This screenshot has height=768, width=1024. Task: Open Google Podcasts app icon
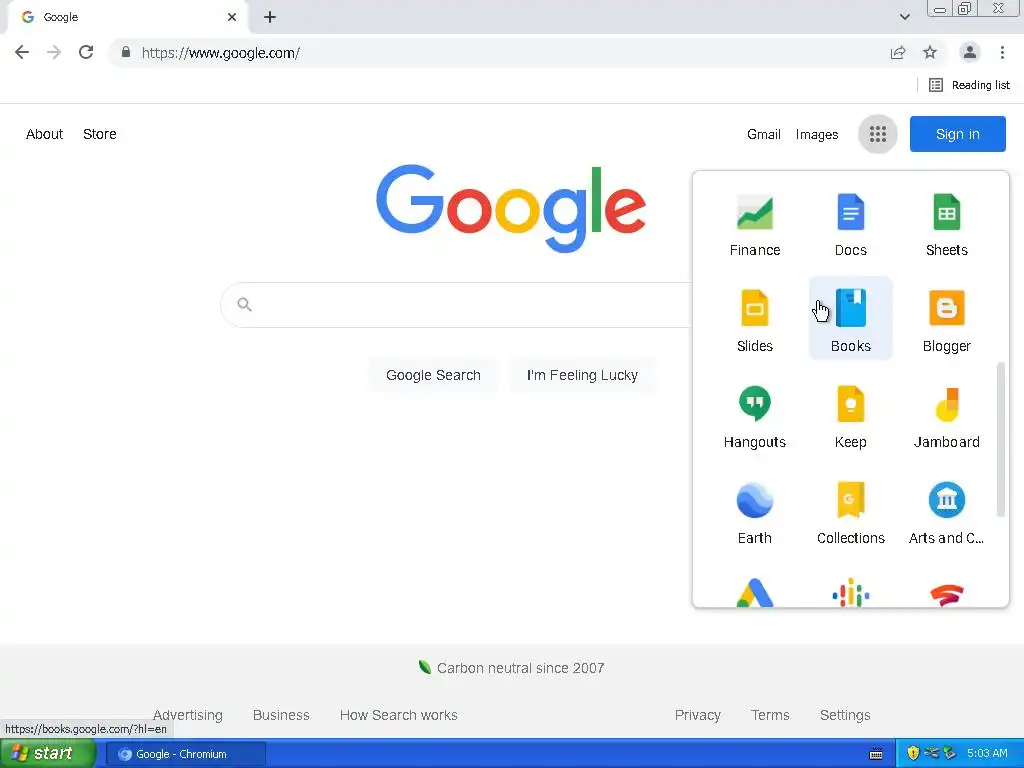coord(850,593)
